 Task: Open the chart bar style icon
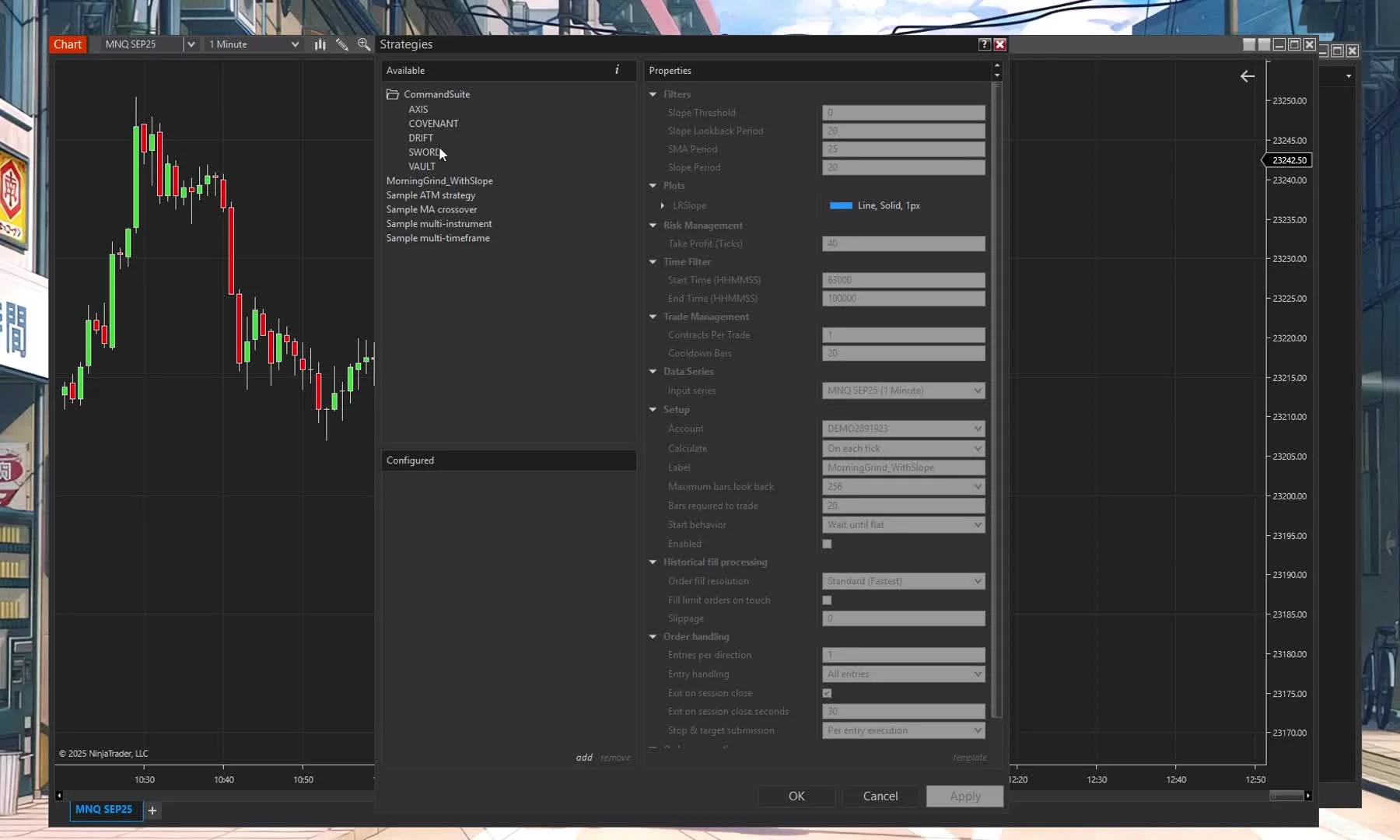pyautogui.click(x=320, y=44)
